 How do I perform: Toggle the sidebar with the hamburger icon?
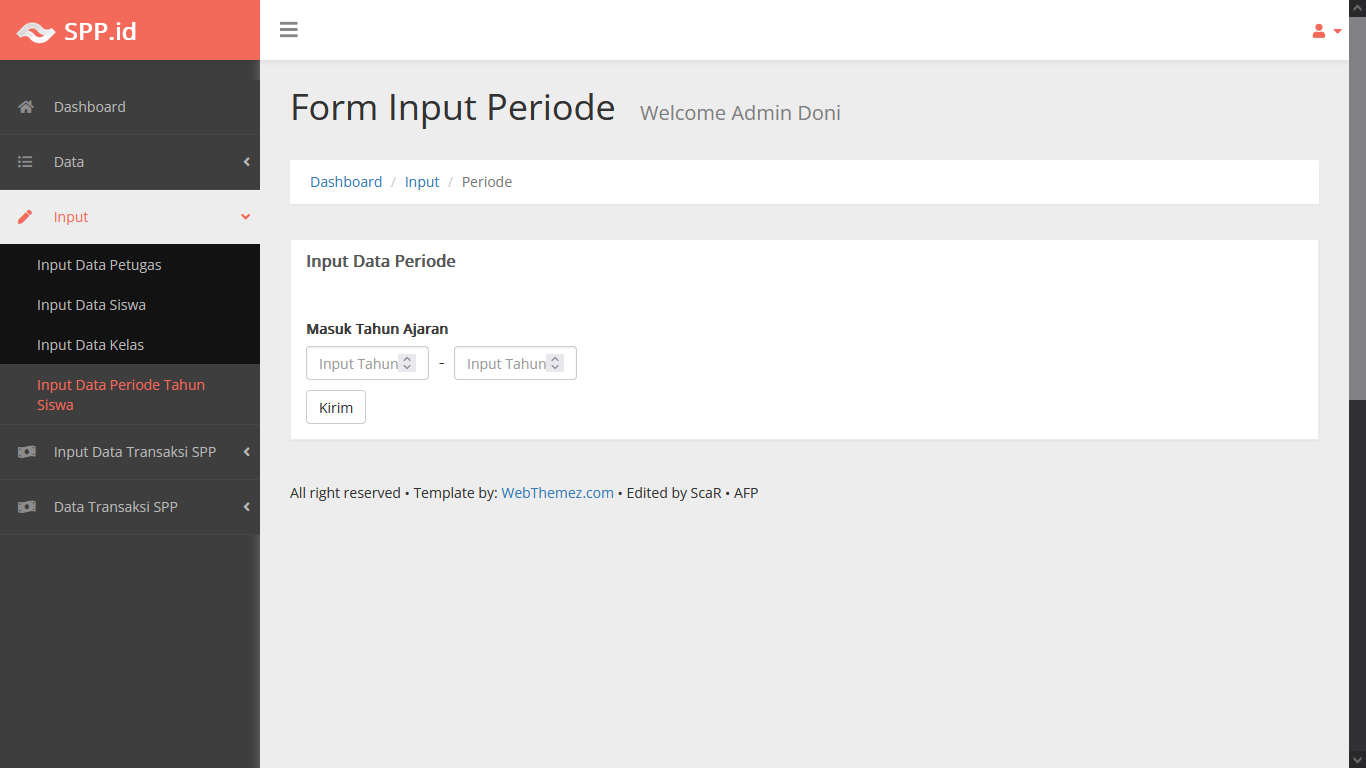click(289, 30)
